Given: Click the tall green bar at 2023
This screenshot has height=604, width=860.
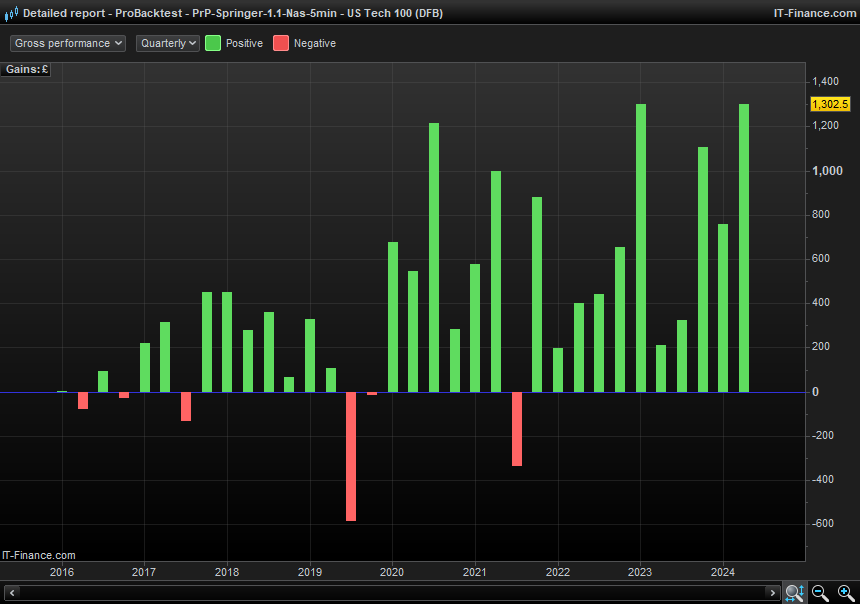Looking at the screenshot, I should [641, 247].
